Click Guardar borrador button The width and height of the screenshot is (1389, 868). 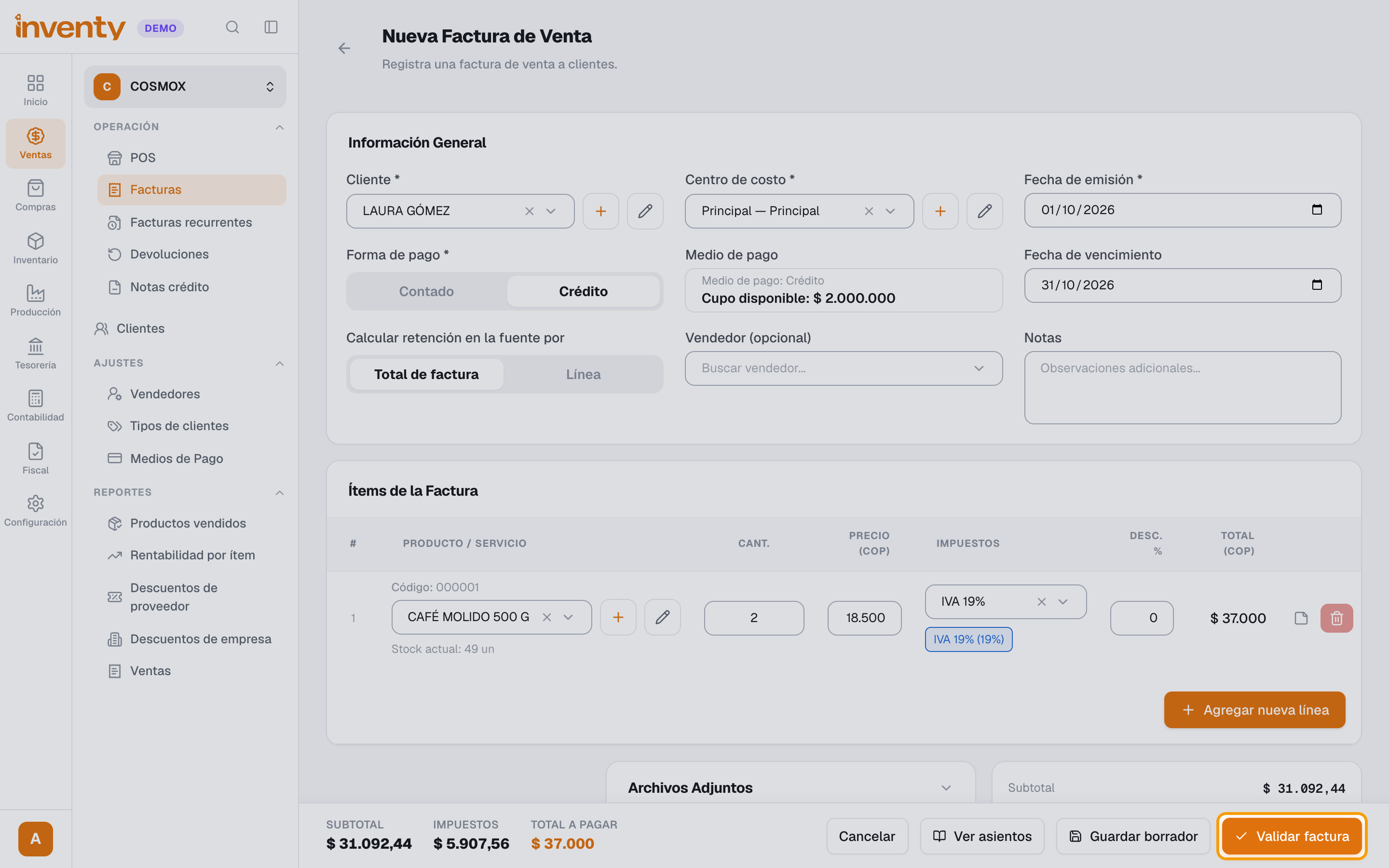[1133, 837]
